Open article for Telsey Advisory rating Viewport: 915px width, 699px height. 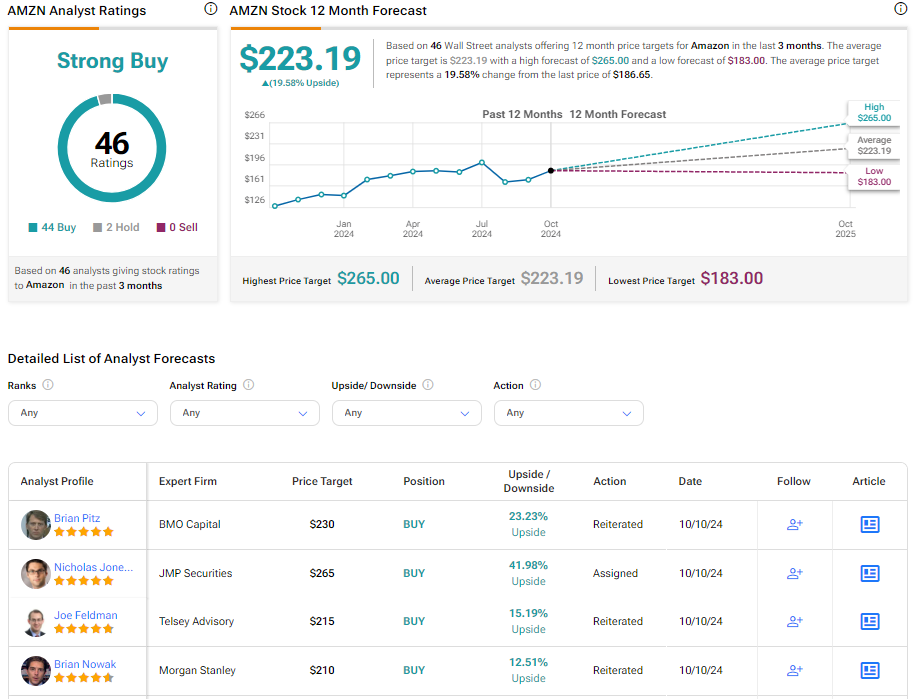pos(870,621)
